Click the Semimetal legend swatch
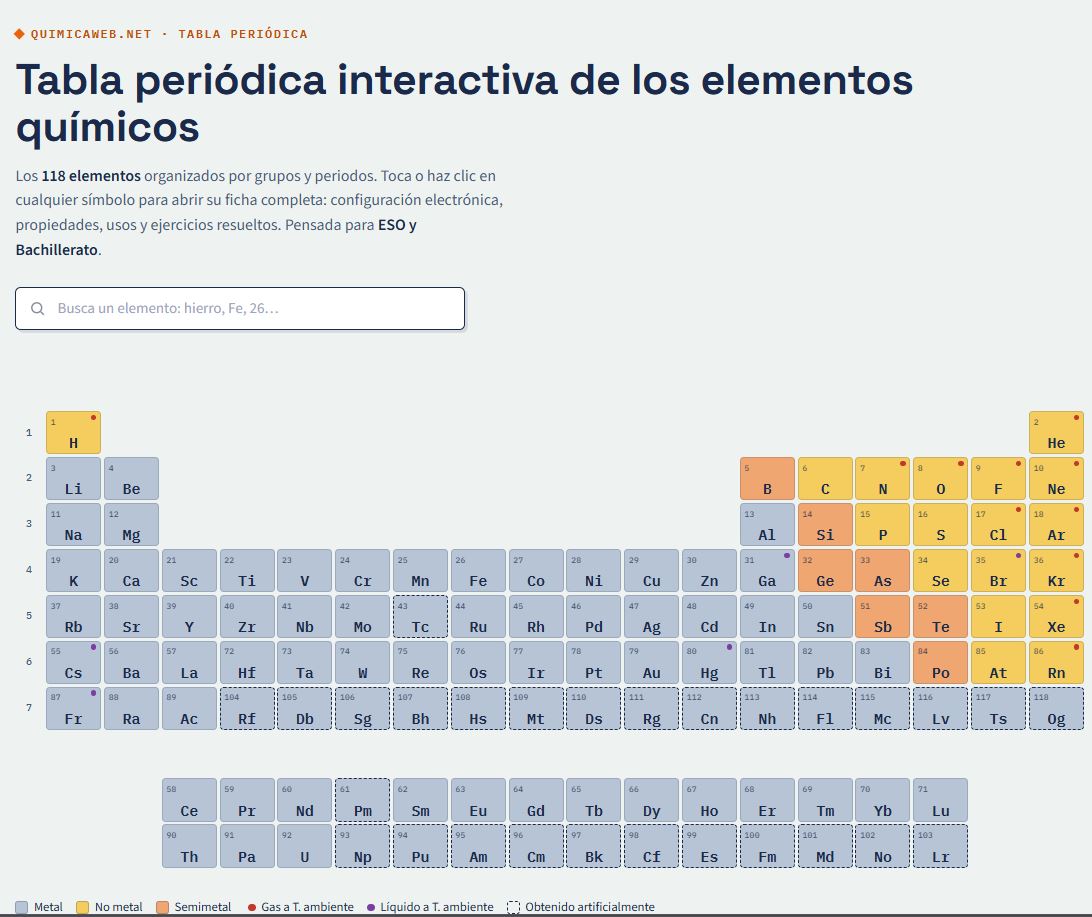Screen dimensions: 1092x917 162,907
